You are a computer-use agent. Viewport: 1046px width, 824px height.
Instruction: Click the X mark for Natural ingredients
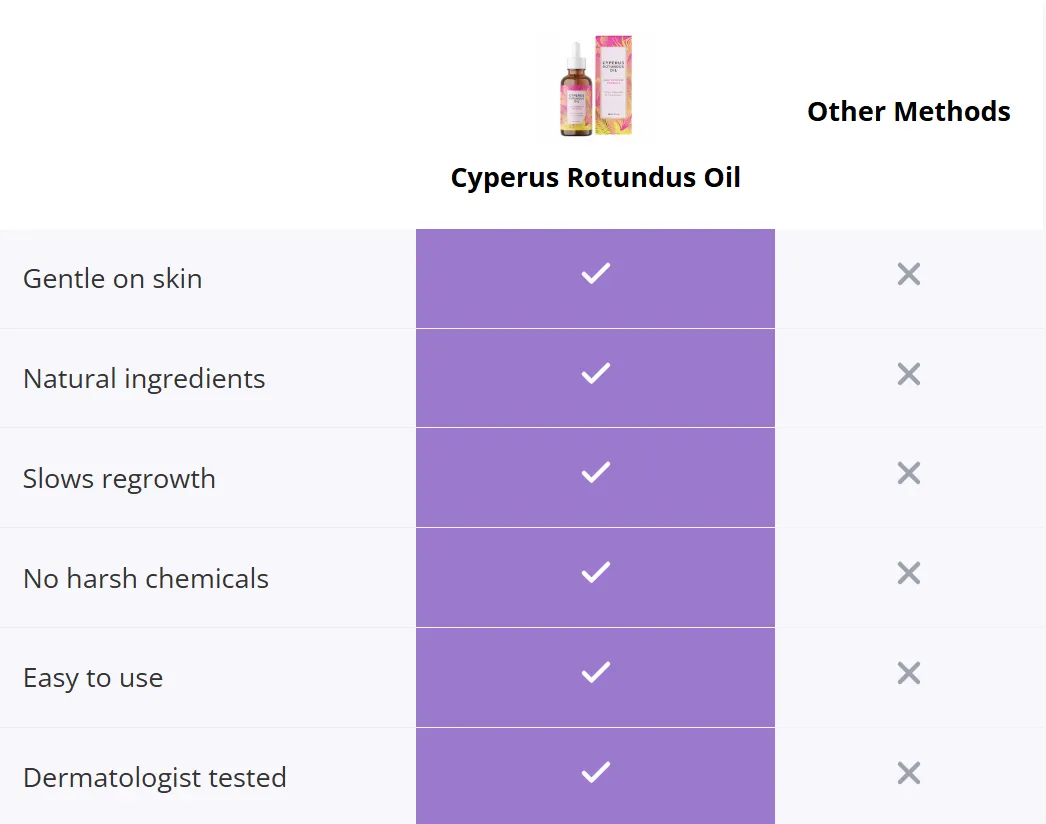pyautogui.click(x=909, y=374)
